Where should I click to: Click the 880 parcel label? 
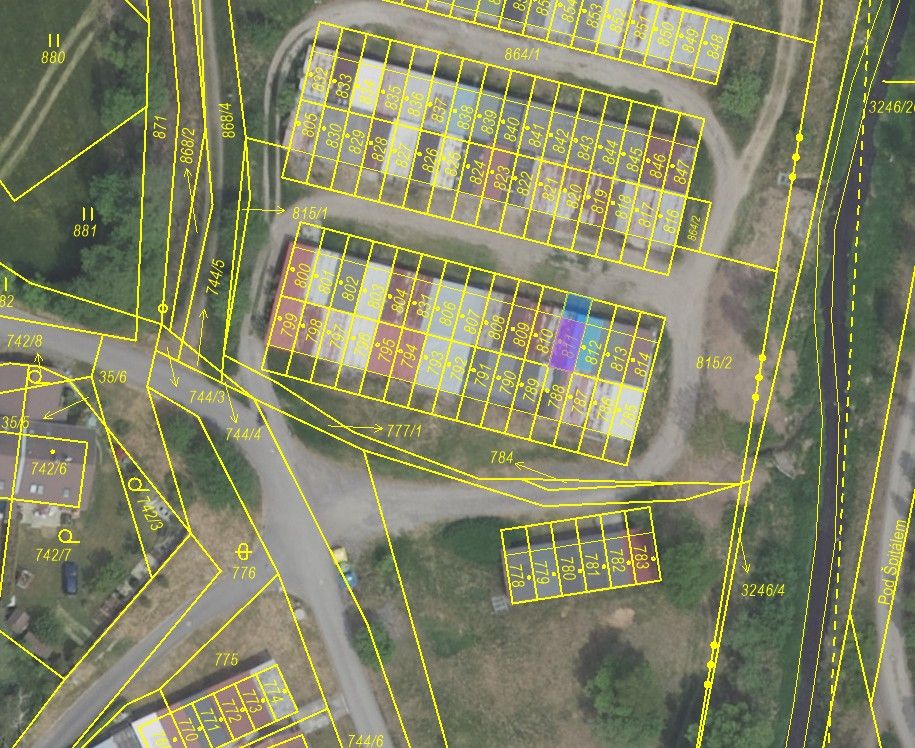[x=53, y=57]
